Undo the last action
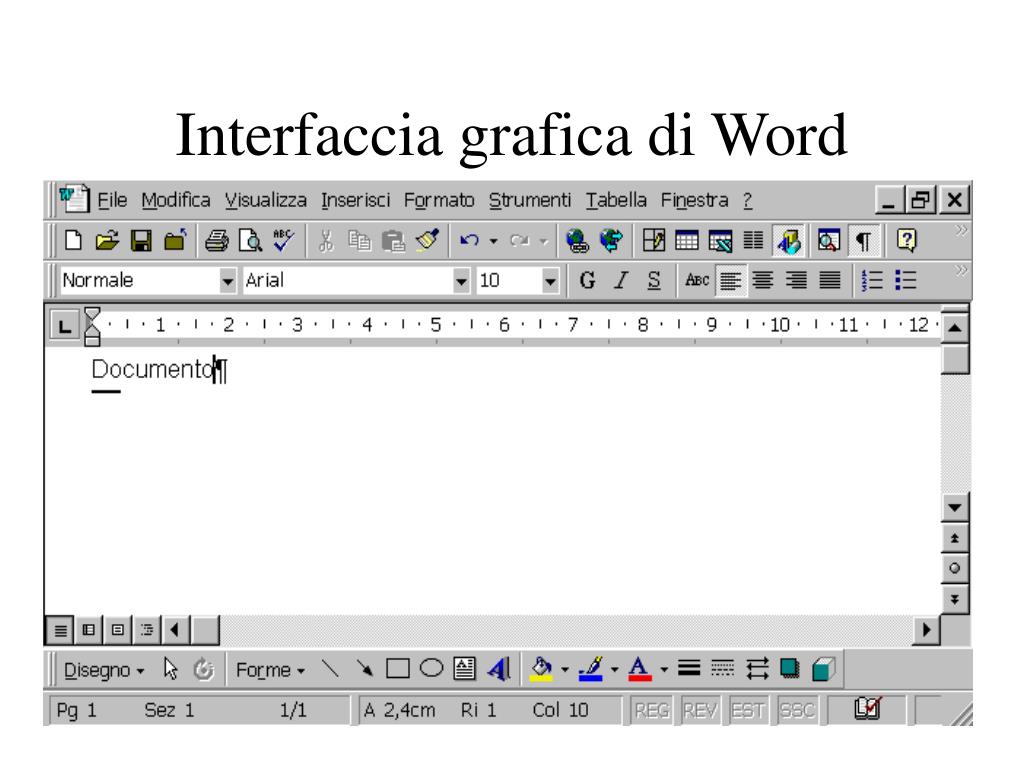 pyautogui.click(x=469, y=241)
